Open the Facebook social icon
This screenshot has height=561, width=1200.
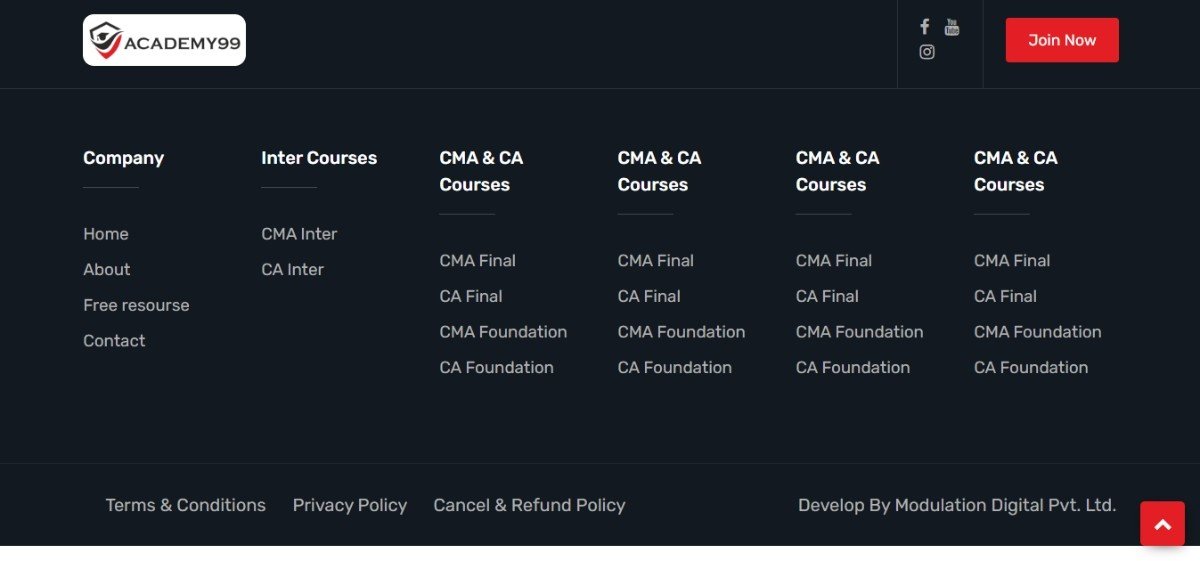pos(925,27)
